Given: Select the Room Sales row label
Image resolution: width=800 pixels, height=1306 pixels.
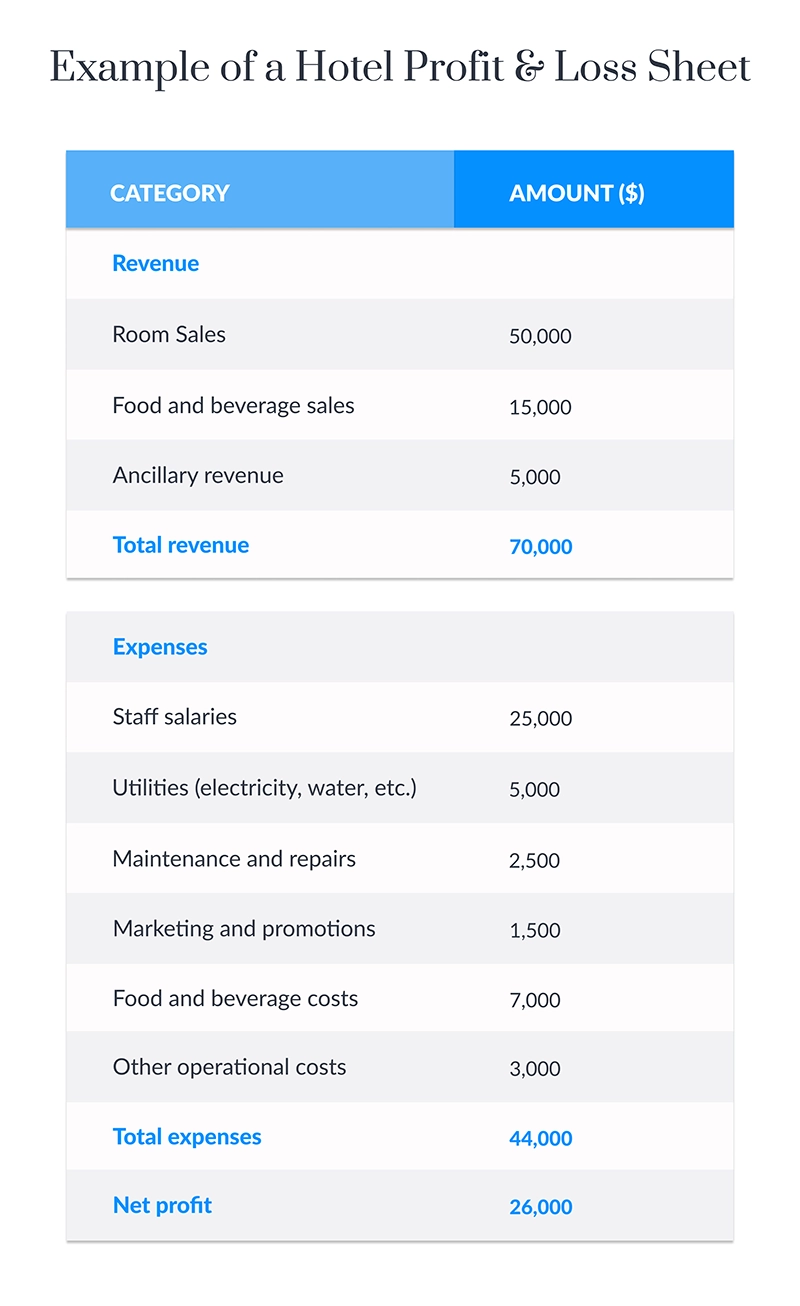Looking at the screenshot, I should [x=169, y=334].
